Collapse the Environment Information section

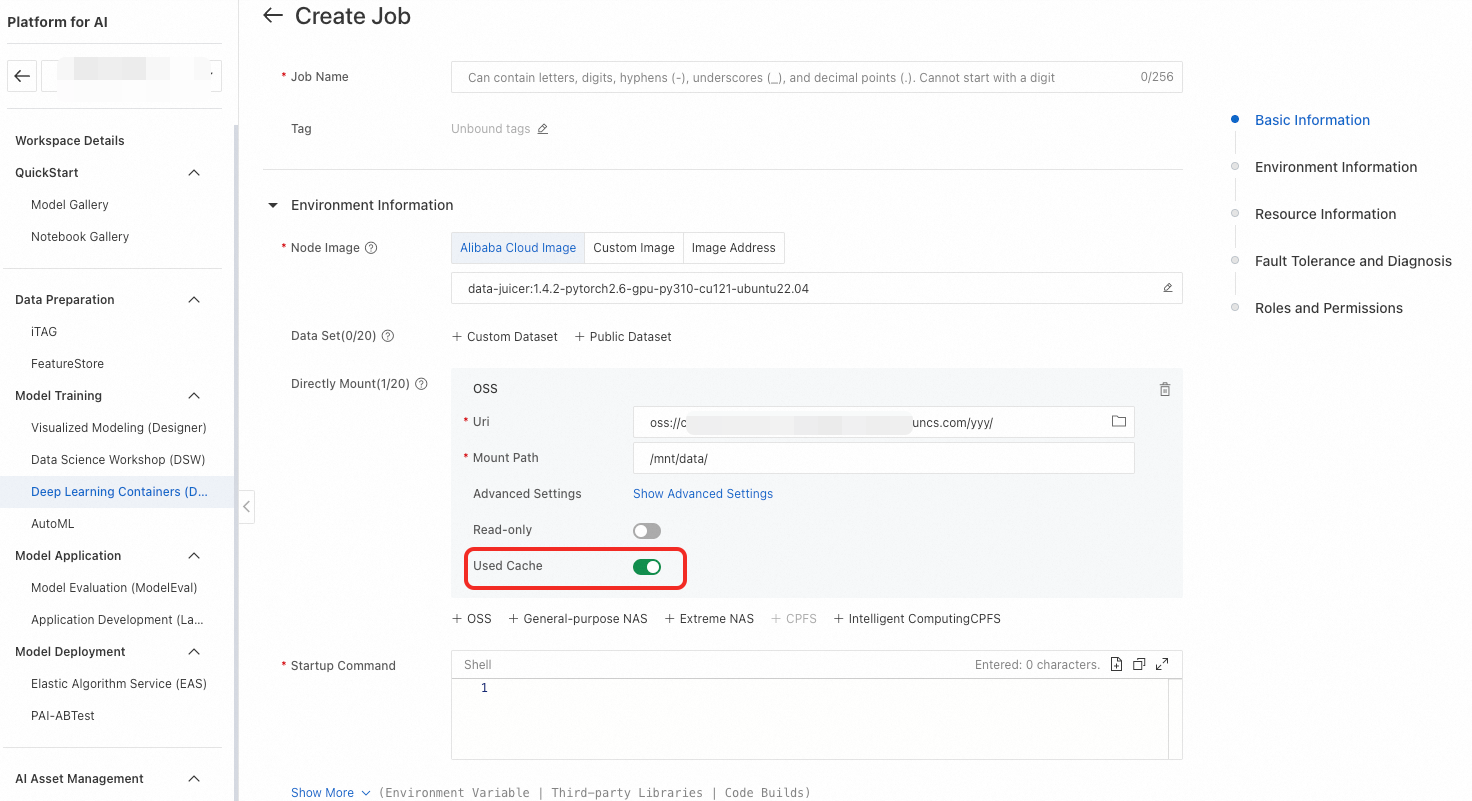click(x=272, y=206)
